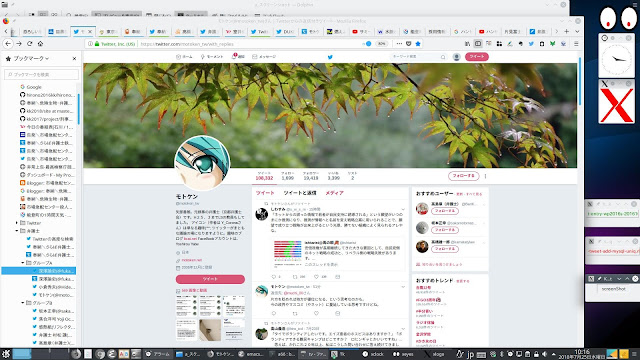Click the Twitter search magnifier icon
This screenshot has width=640, height=360.
(x=443, y=57)
